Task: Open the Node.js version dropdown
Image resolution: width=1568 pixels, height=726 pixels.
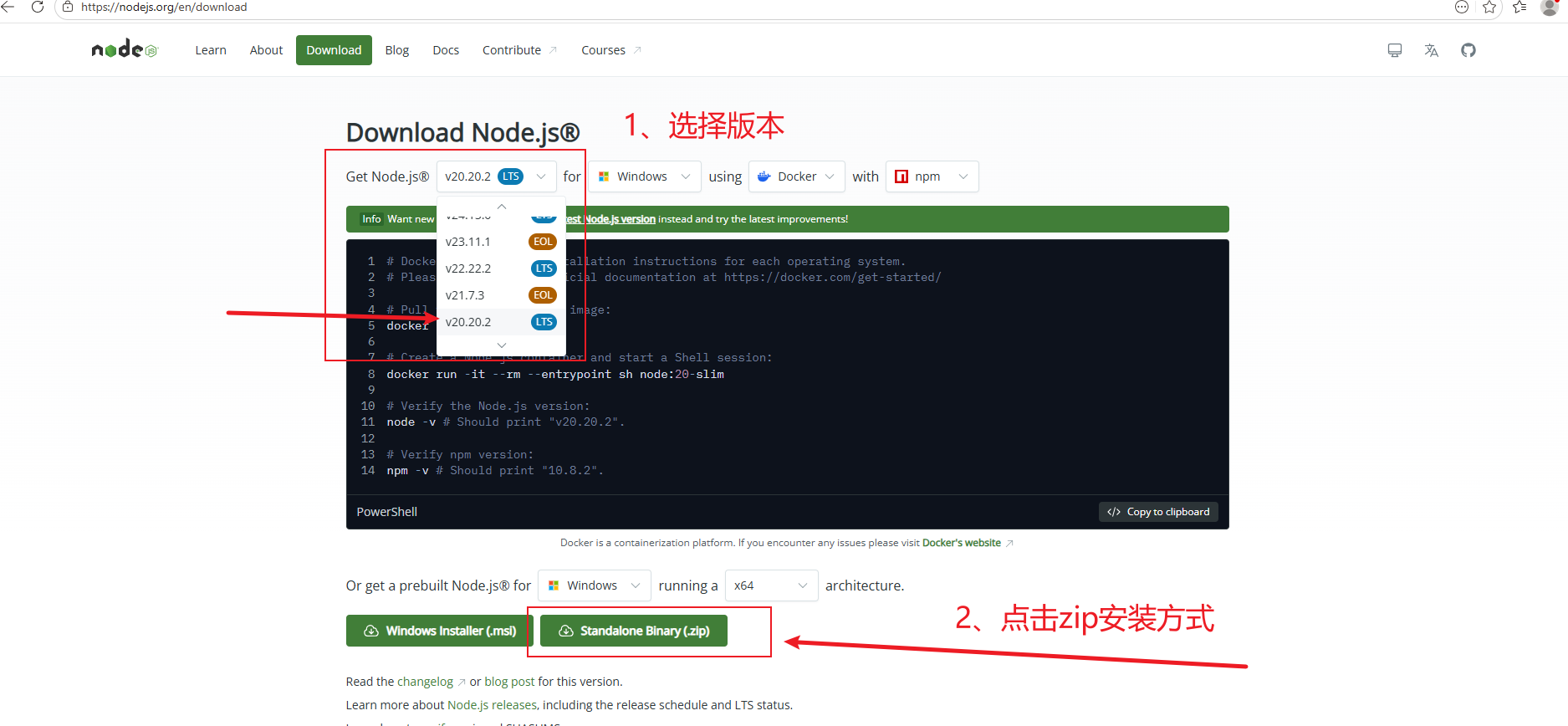Action: [496, 176]
